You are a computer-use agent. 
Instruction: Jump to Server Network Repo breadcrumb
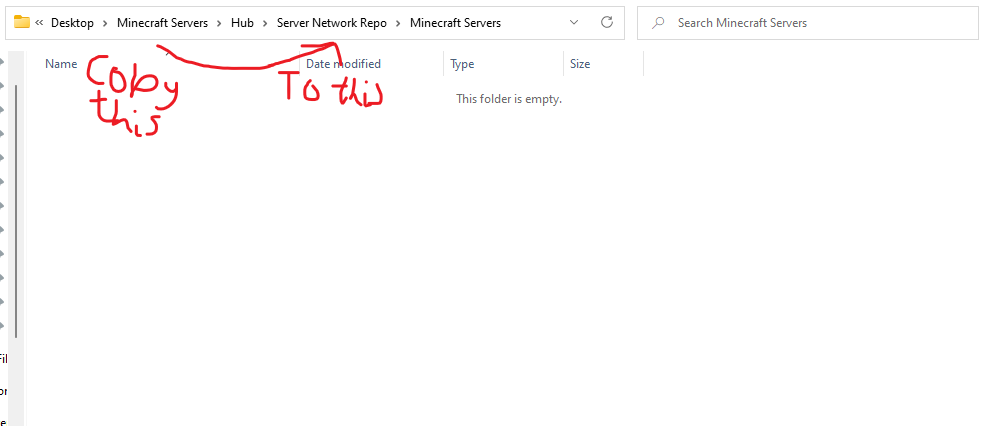[x=331, y=23]
